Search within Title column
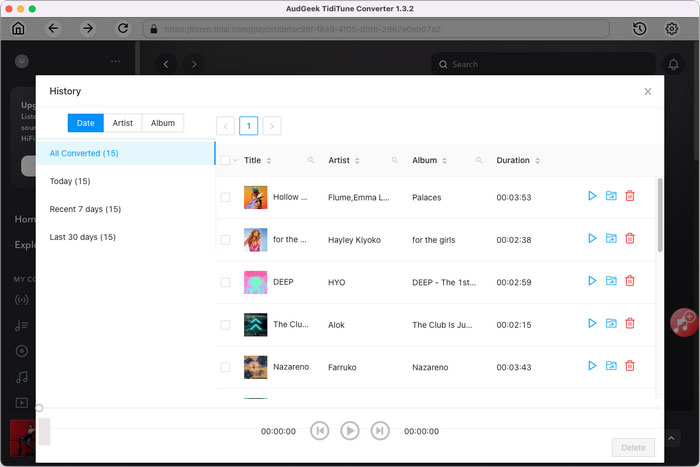The height and width of the screenshot is (467, 700). click(x=311, y=160)
